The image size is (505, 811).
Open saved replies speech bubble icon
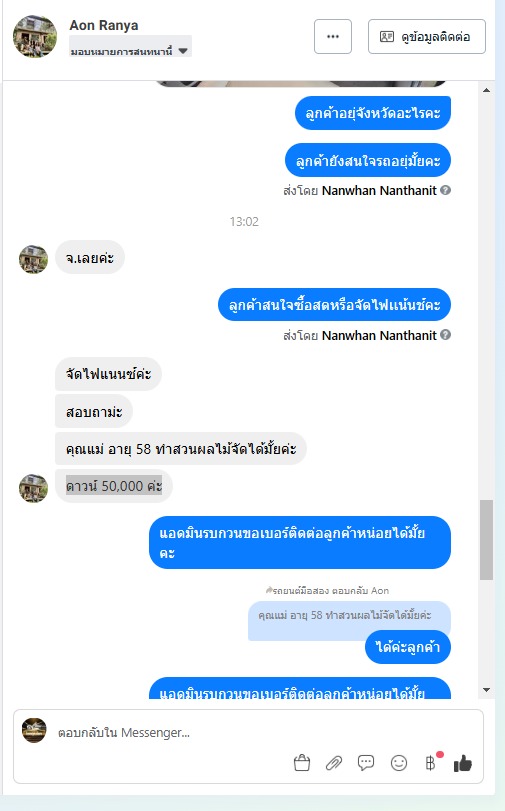366,763
